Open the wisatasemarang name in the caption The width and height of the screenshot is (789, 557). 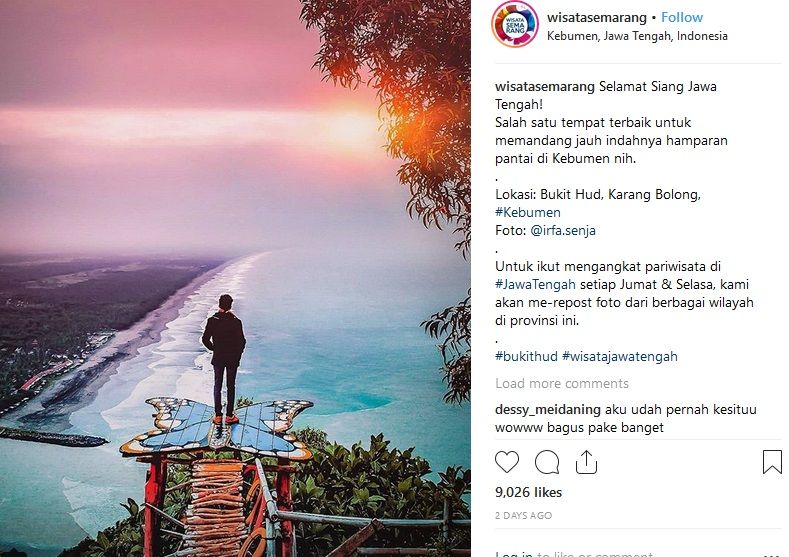click(x=545, y=87)
